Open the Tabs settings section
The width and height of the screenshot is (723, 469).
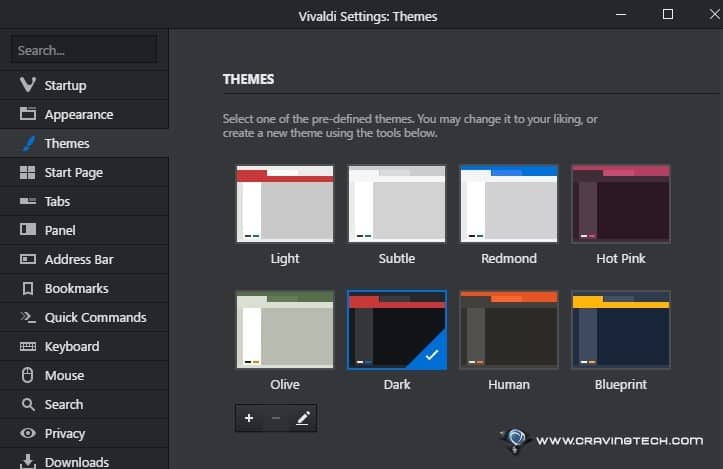[84, 201]
